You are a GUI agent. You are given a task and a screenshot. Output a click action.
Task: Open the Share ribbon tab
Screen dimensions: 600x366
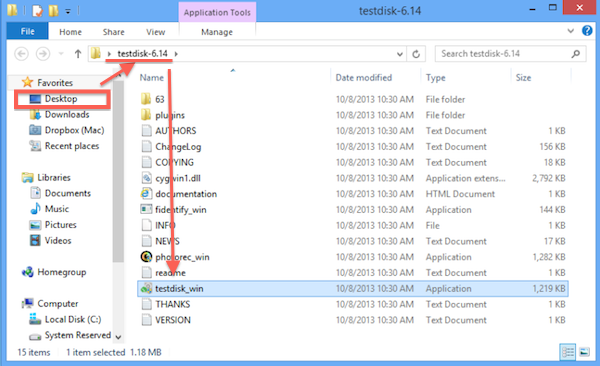click(x=113, y=32)
